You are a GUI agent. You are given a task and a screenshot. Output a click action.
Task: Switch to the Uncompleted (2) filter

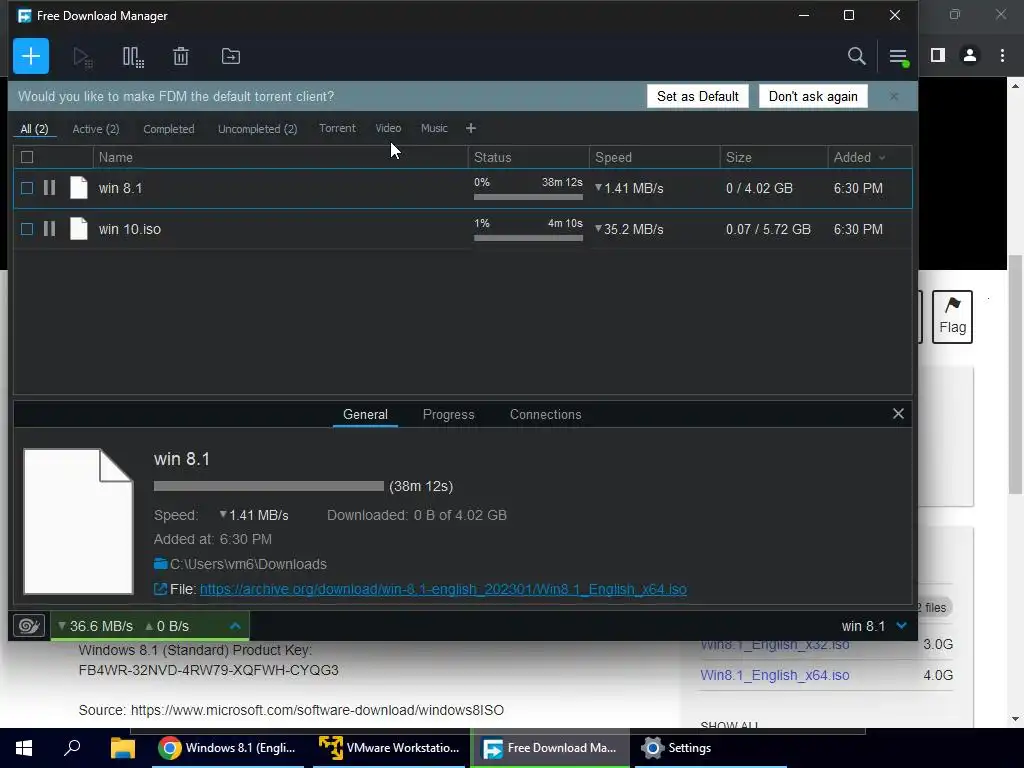[257, 129]
